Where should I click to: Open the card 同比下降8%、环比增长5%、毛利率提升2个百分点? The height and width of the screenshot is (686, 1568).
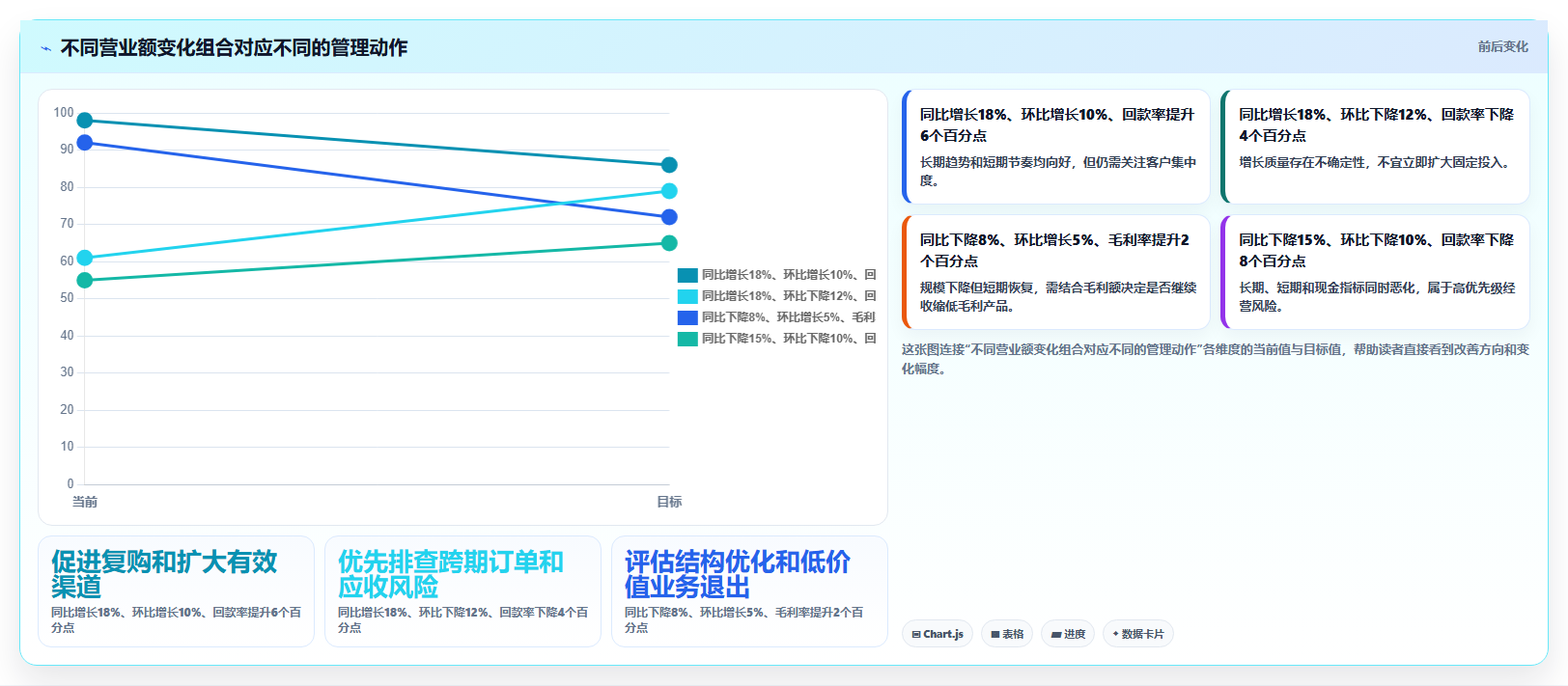click(x=1056, y=272)
